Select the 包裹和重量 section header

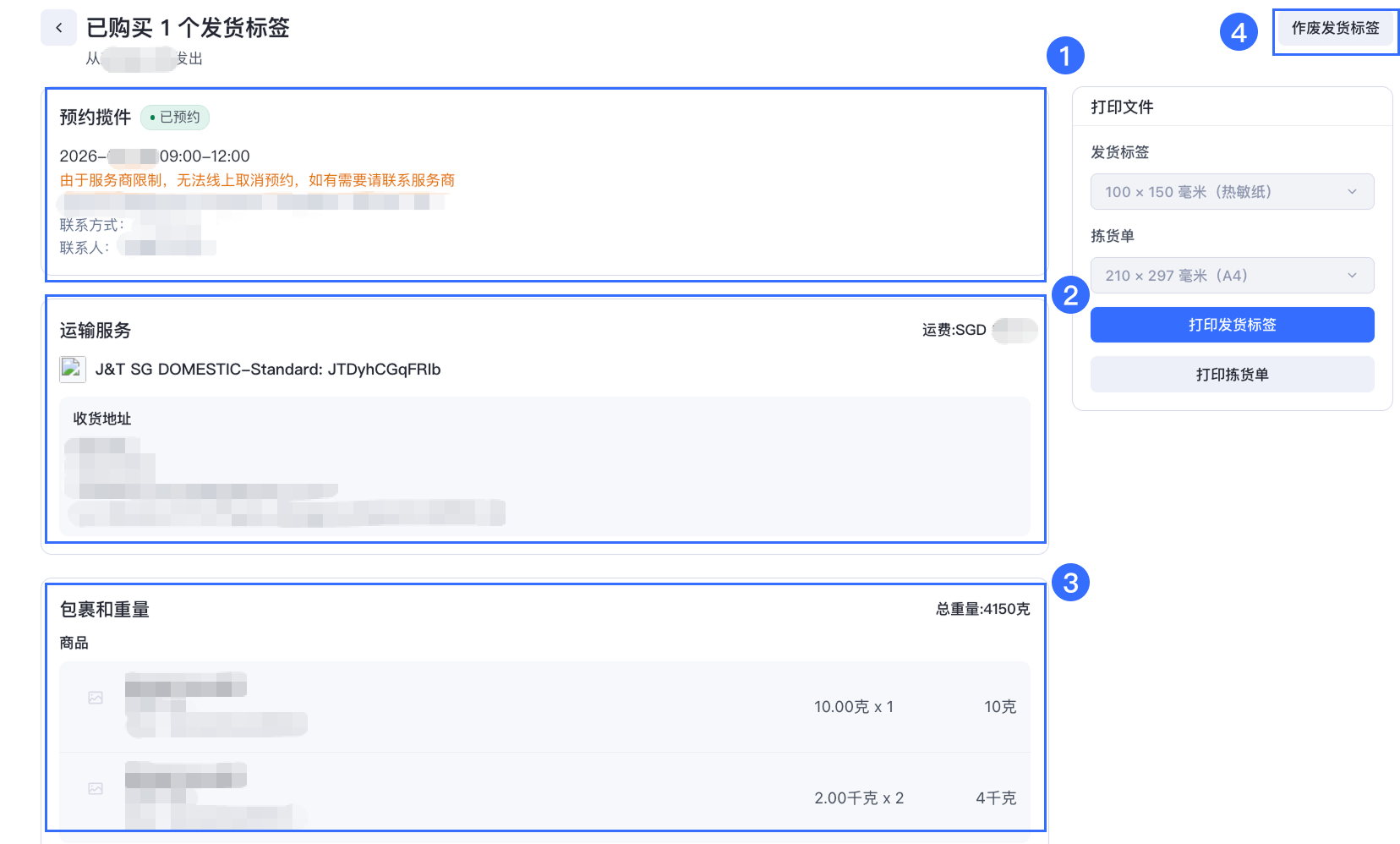click(x=103, y=609)
